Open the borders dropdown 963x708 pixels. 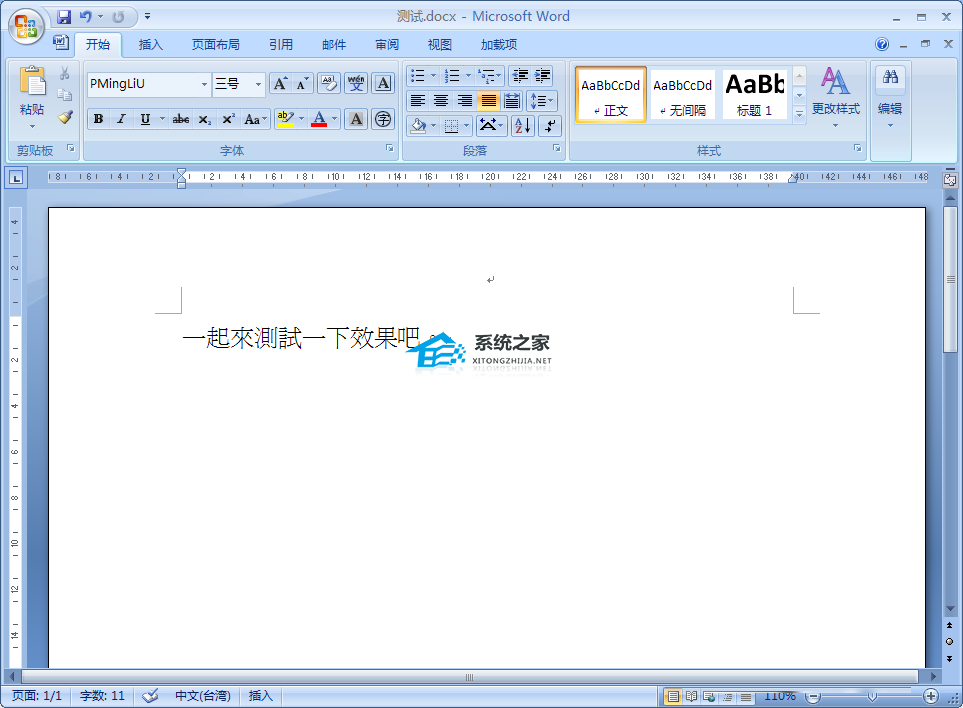tap(467, 126)
